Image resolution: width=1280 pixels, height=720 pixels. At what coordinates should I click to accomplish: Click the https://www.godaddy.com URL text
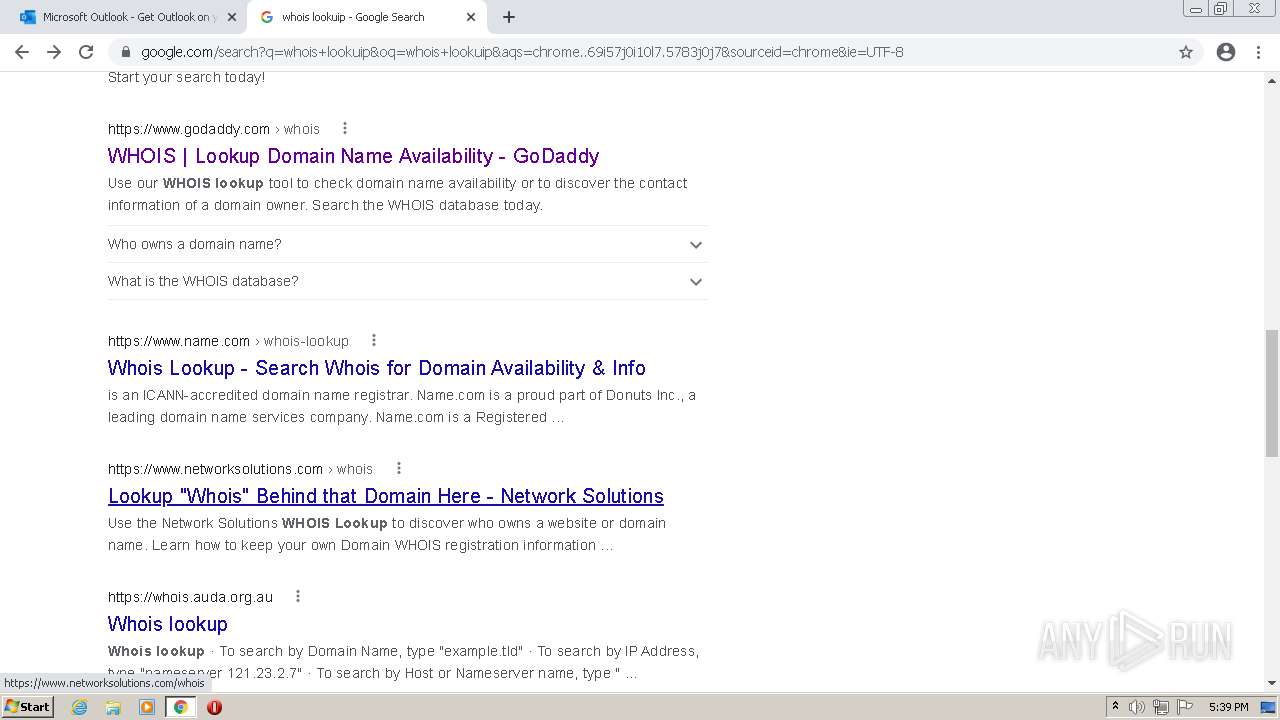[189, 129]
